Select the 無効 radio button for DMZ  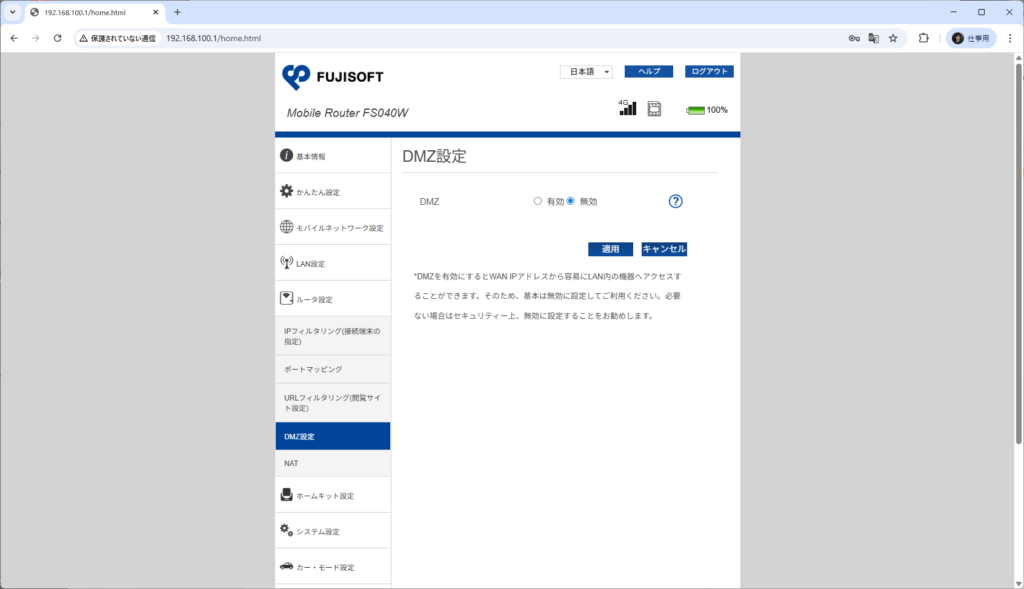click(571, 201)
